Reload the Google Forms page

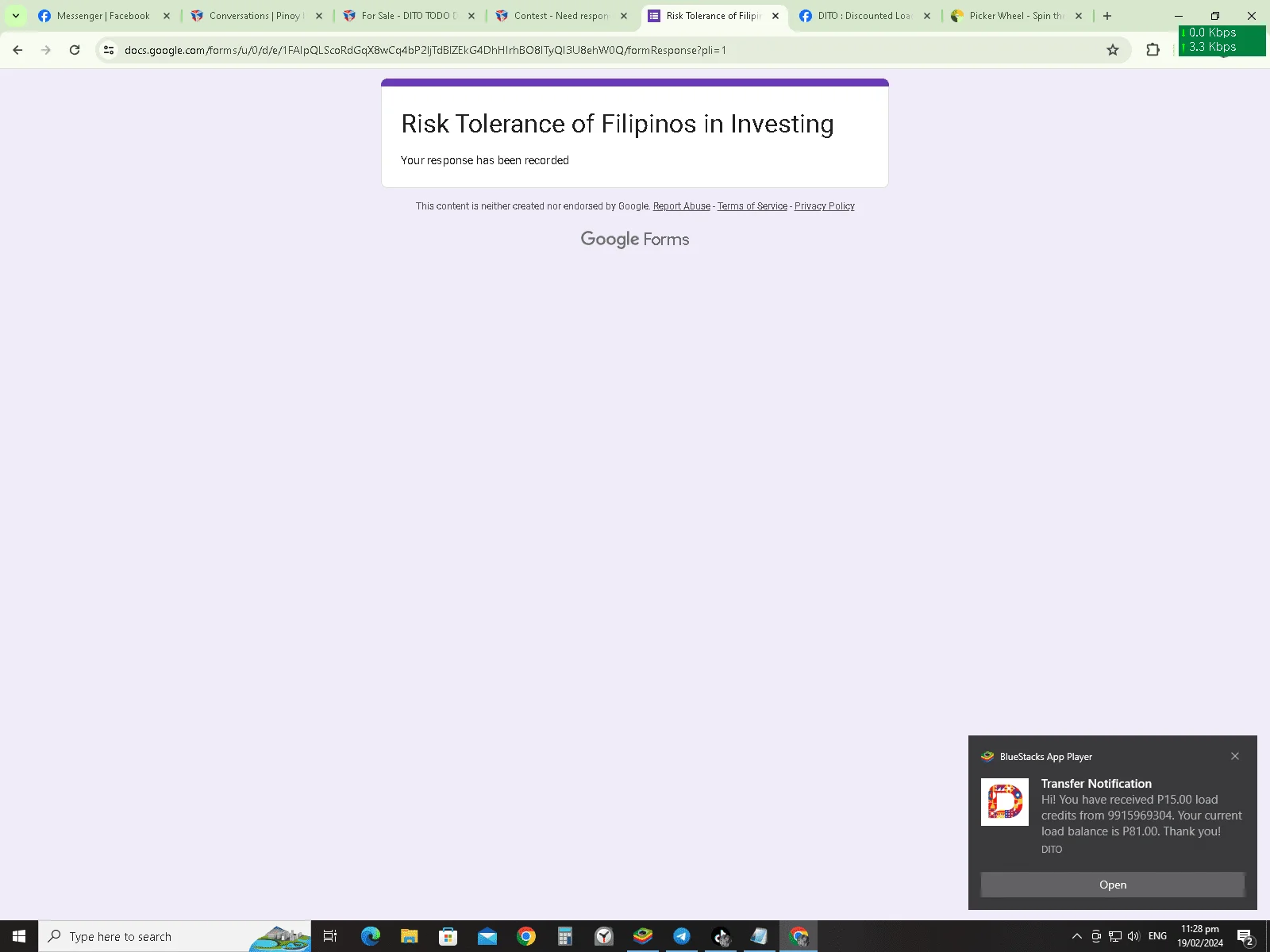[x=75, y=50]
